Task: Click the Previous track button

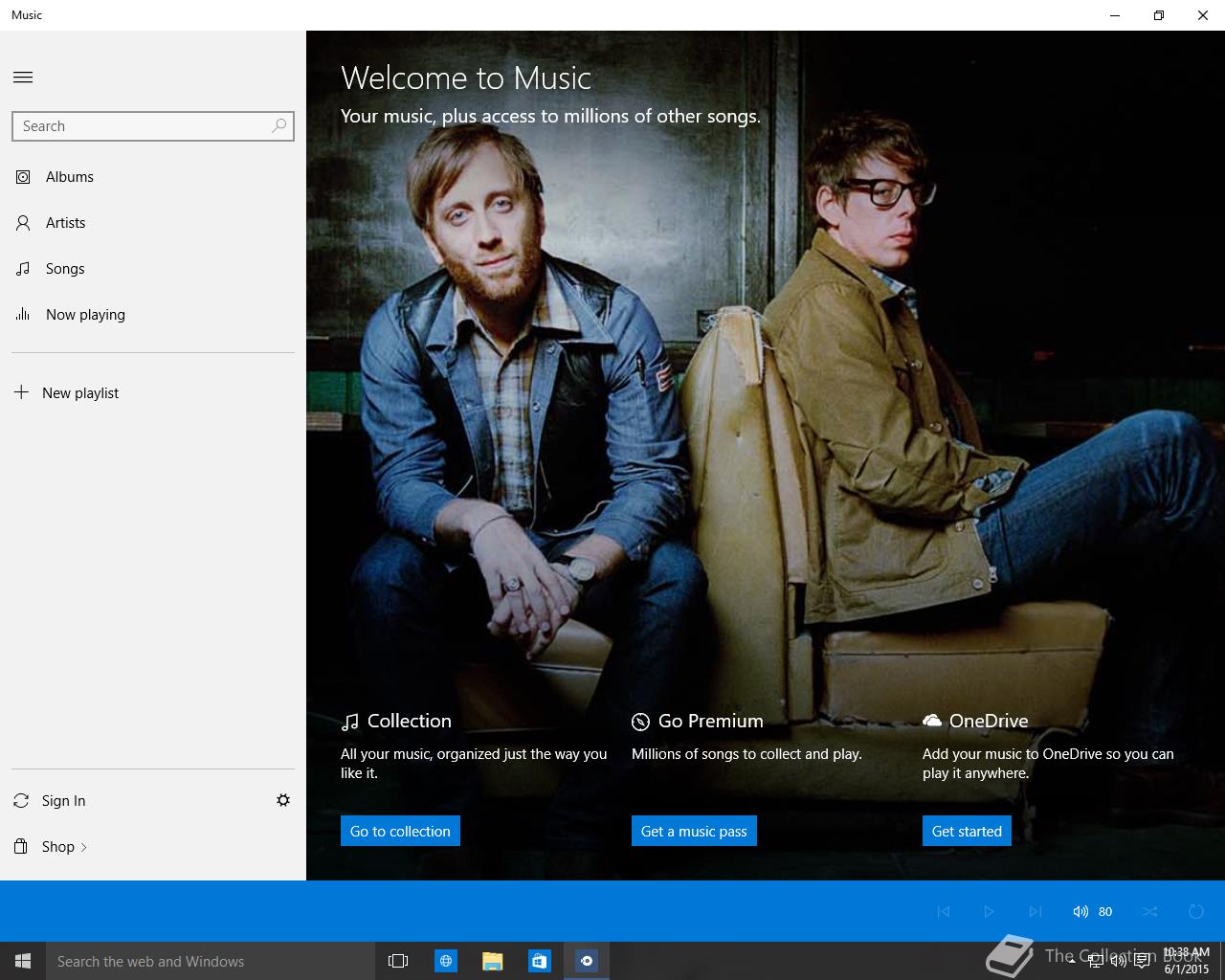Action: tap(944, 911)
